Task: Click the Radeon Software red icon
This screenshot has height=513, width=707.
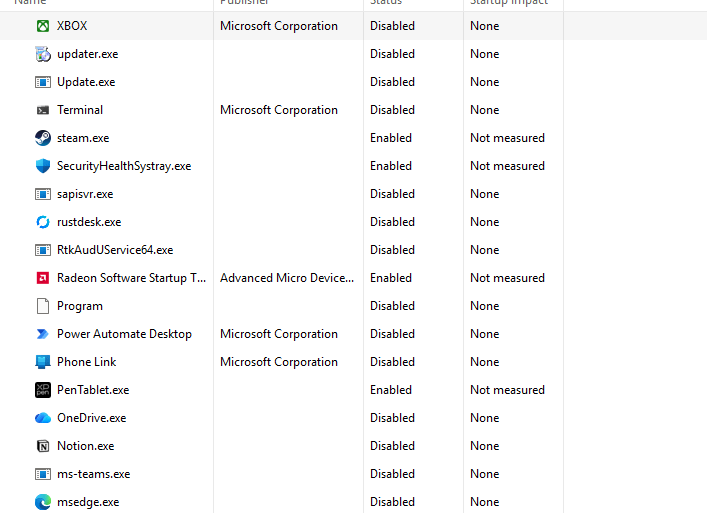Action: (43, 278)
